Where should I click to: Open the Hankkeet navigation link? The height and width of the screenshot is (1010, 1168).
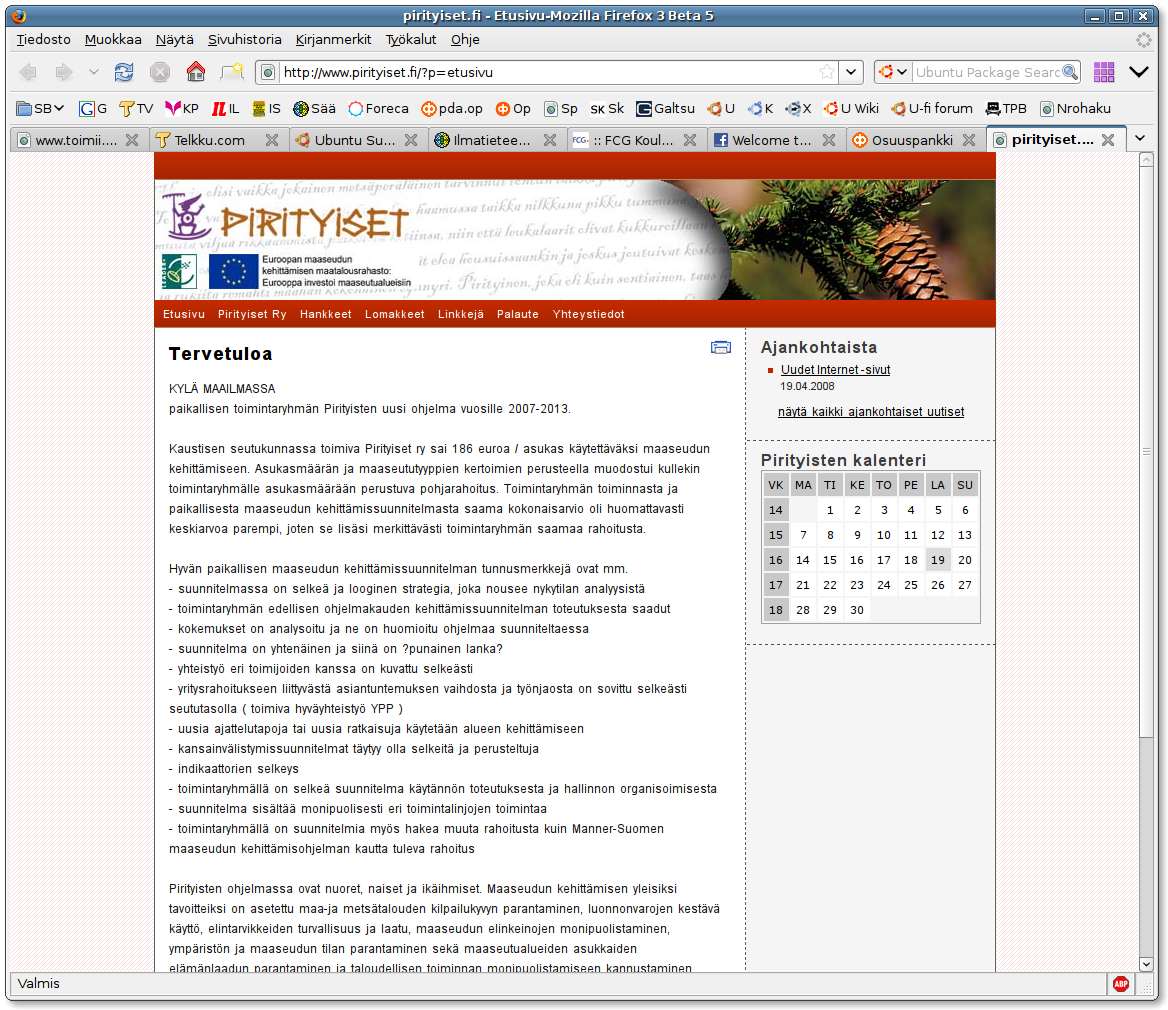pyautogui.click(x=326, y=314)
